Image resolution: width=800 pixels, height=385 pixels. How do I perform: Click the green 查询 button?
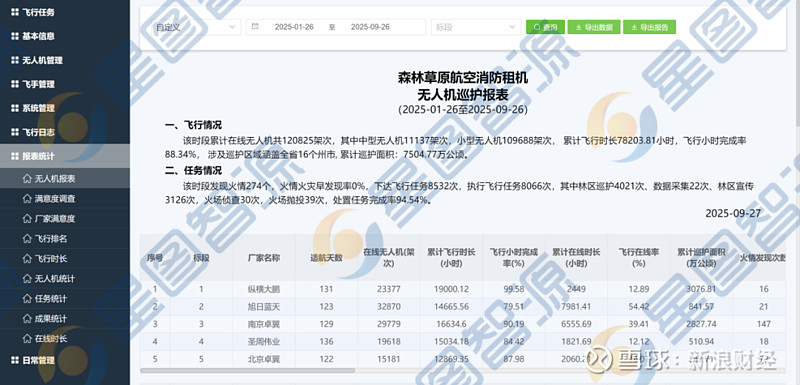(x=545, y=27)
